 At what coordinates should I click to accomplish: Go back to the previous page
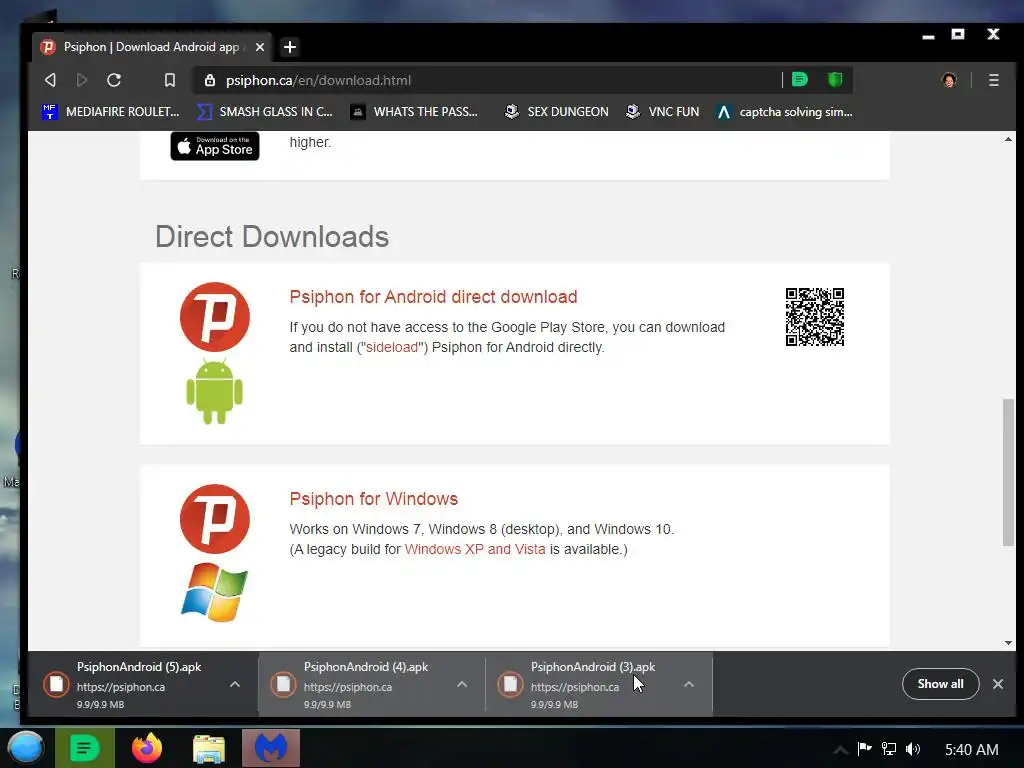(50, 80)
